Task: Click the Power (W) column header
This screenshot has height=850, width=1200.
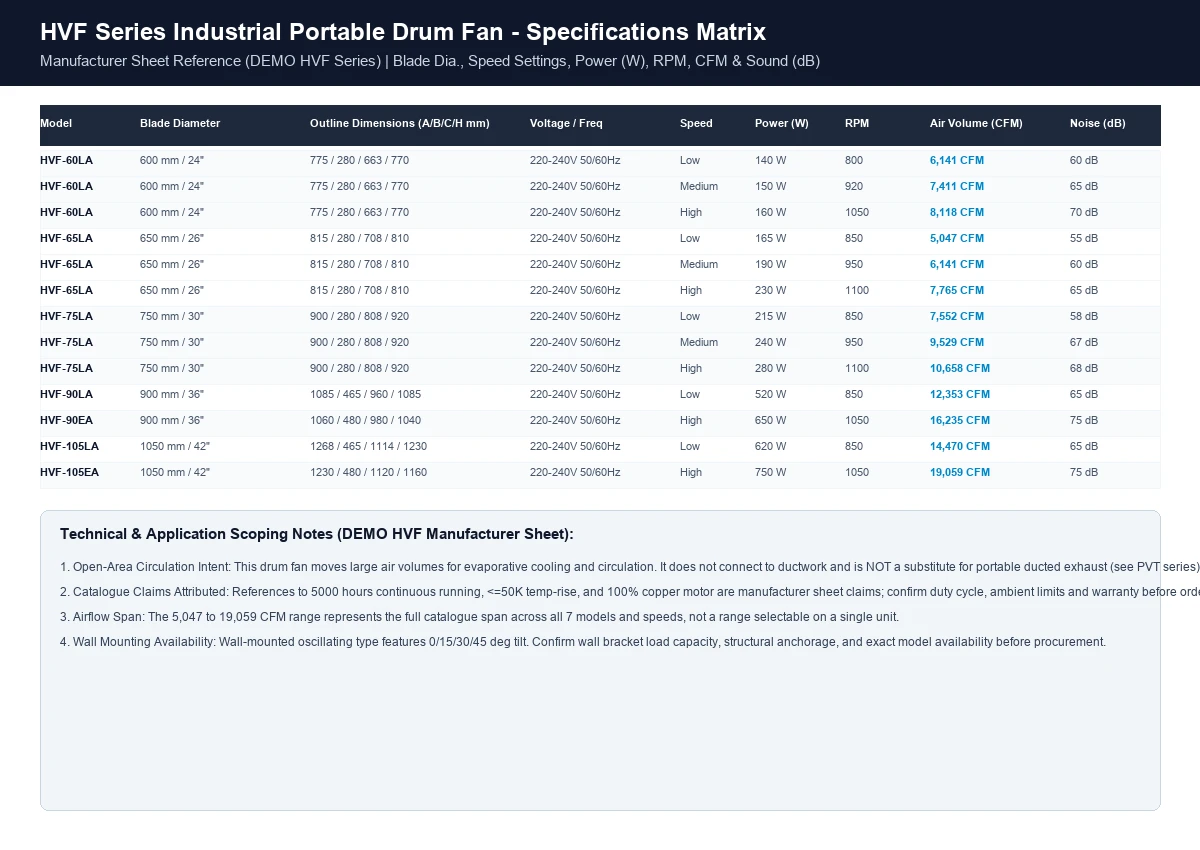Action: click(782, 124)
